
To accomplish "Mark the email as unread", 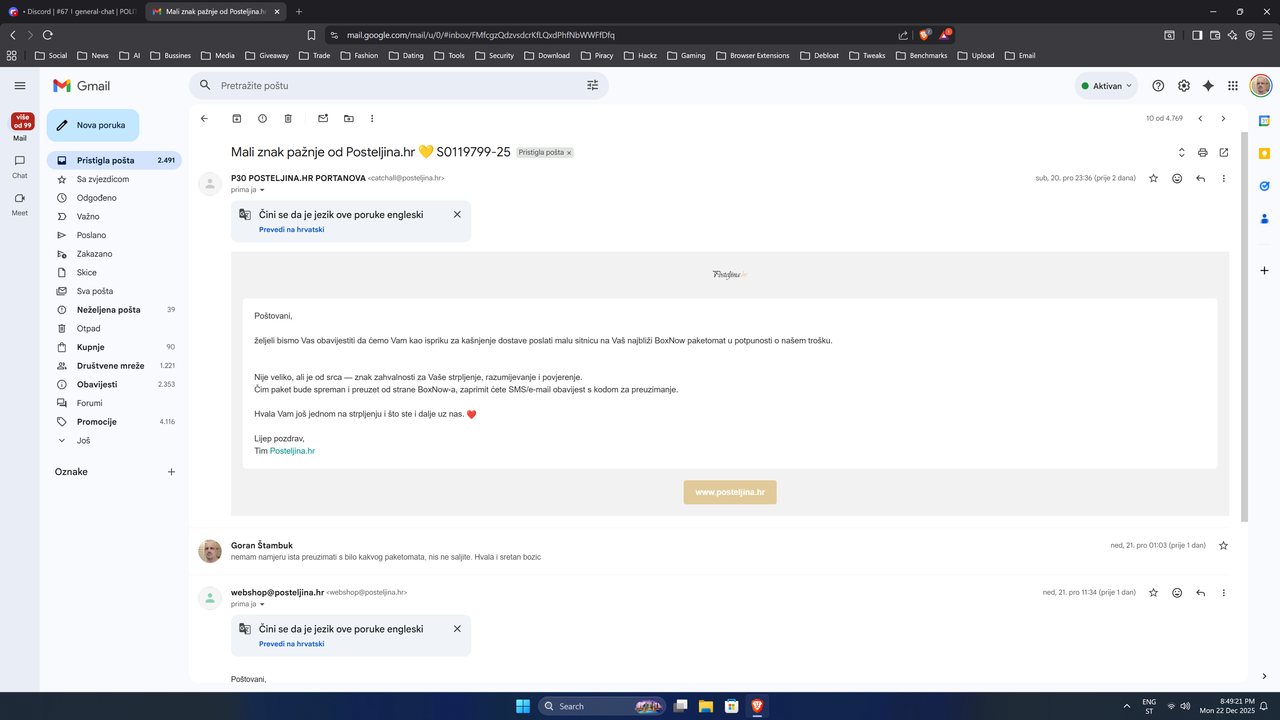I will click(323, 118).
